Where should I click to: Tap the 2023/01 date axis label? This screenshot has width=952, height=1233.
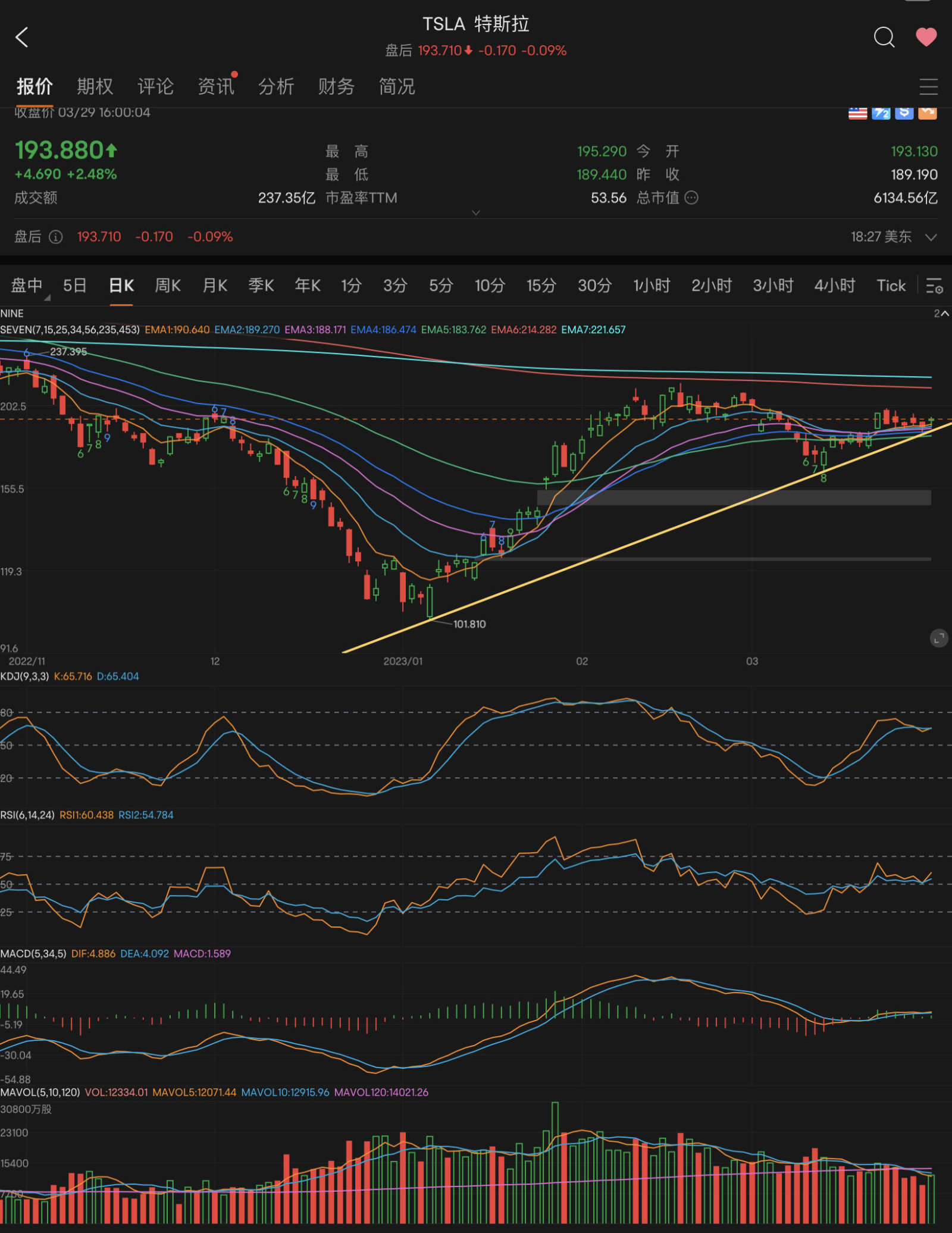coord(403,661)
